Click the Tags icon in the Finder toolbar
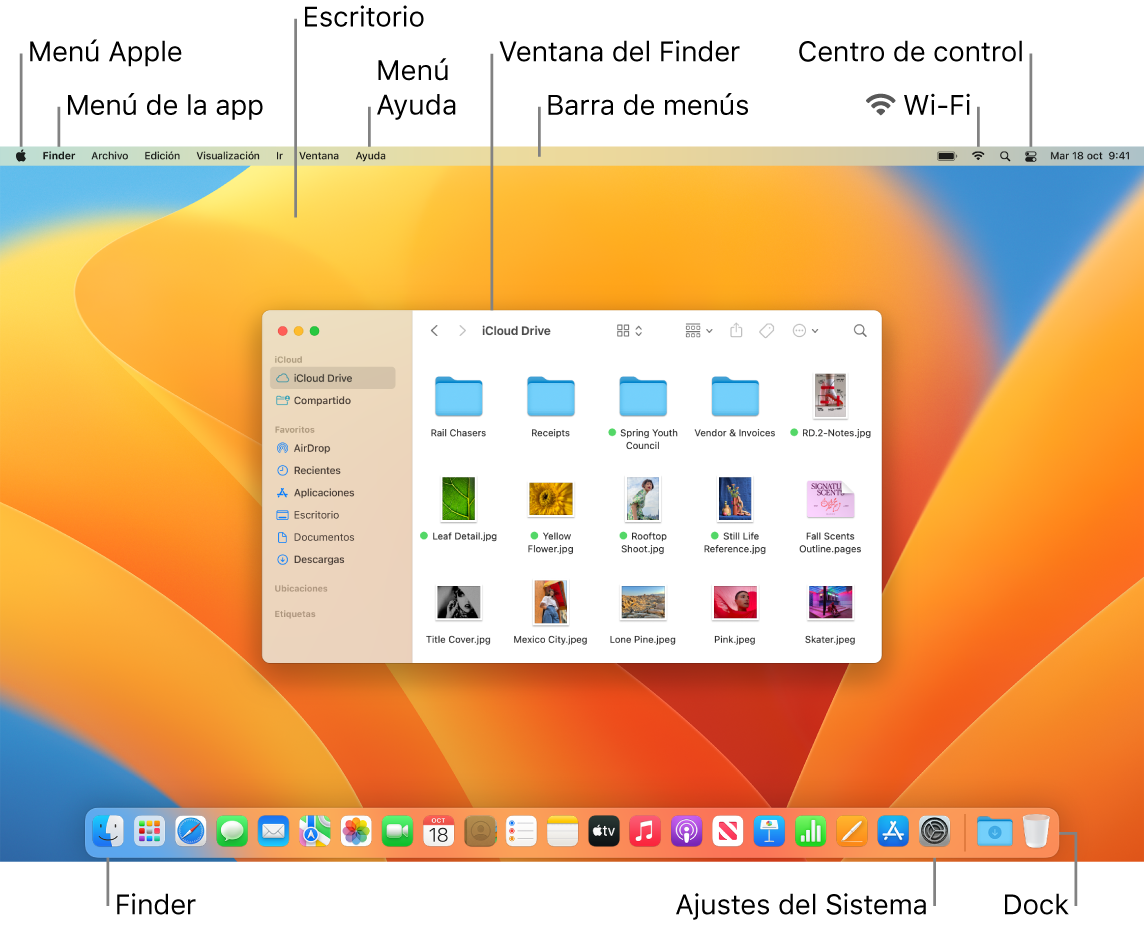The height and width of the screenshot is (926, 1144). [767, 330]
